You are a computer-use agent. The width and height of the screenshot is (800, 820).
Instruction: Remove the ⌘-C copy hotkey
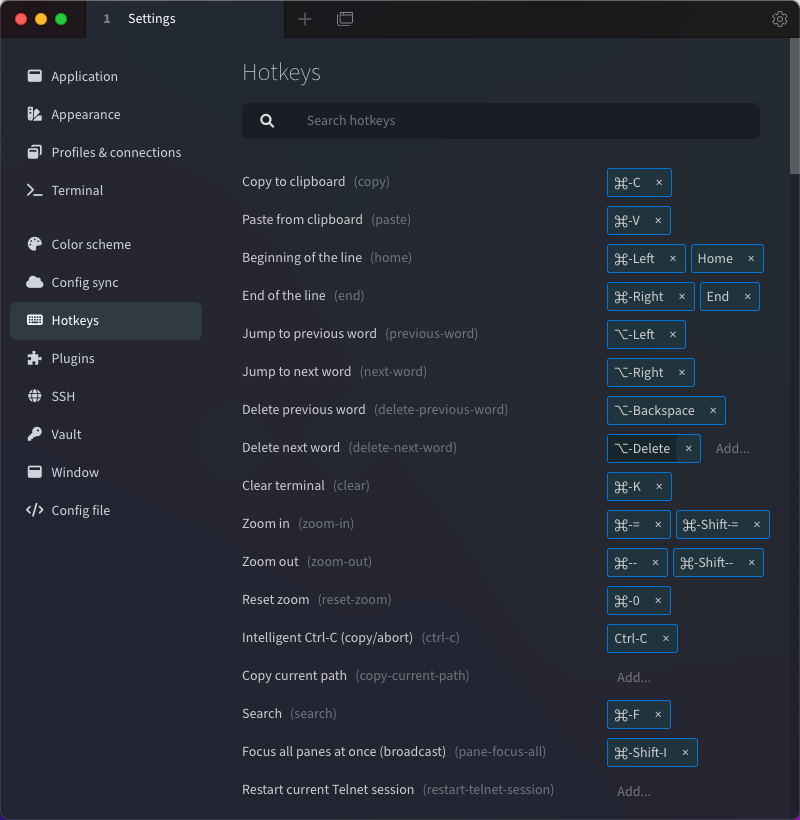coord(659,183)
